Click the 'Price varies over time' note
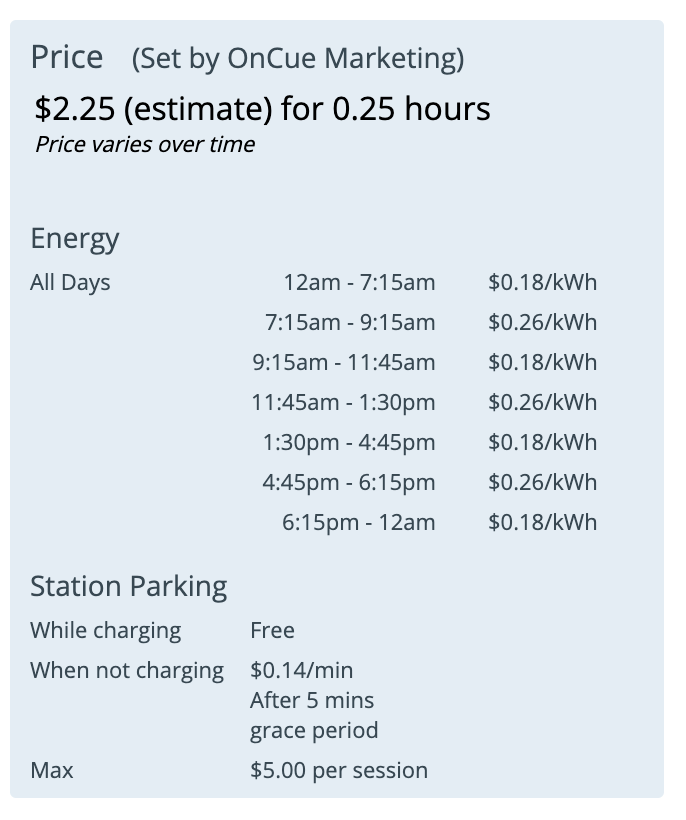Screen dimensions: 686x820 pos(145,144)
